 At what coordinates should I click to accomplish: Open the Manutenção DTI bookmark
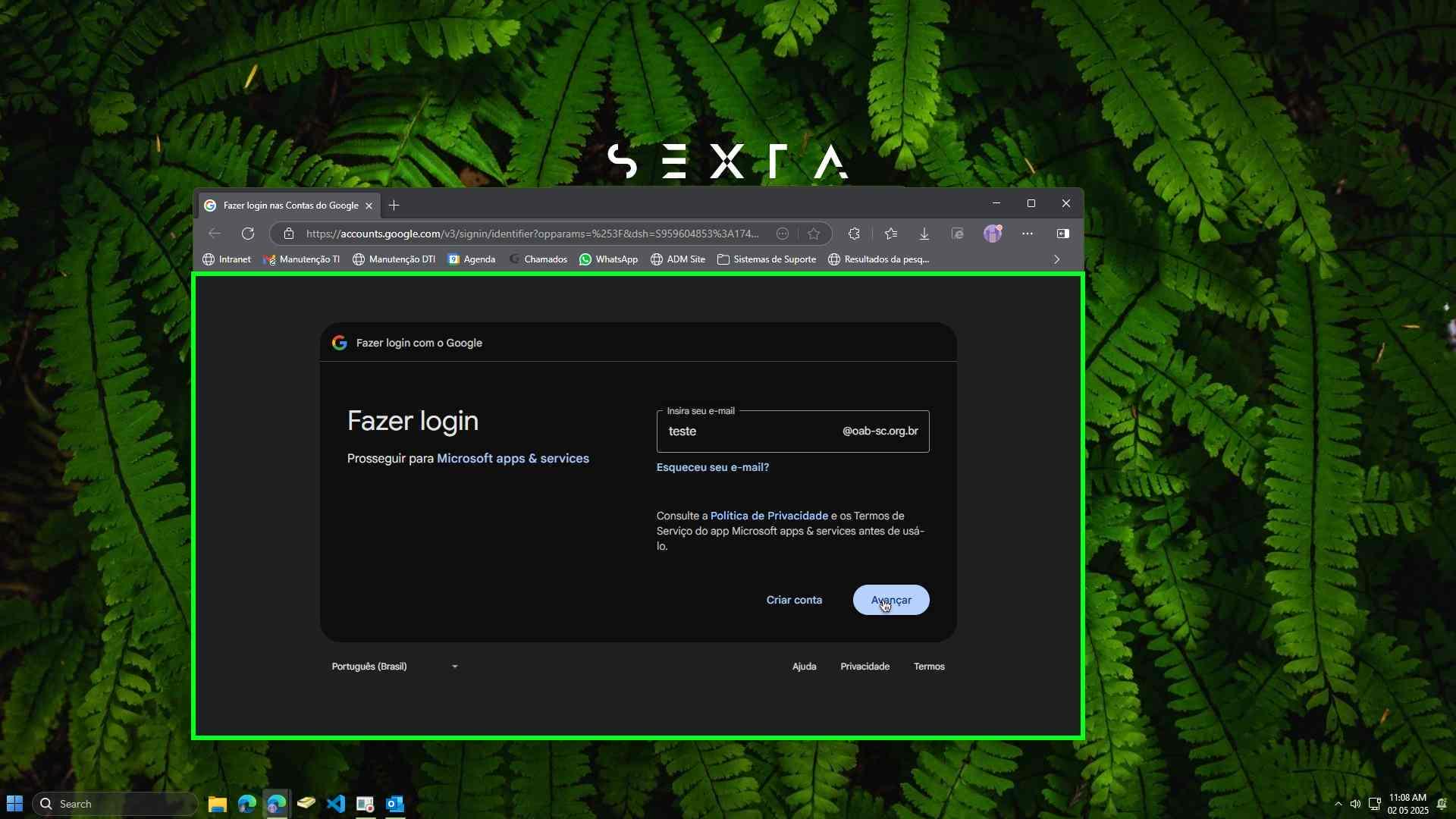tap(394, 259)
